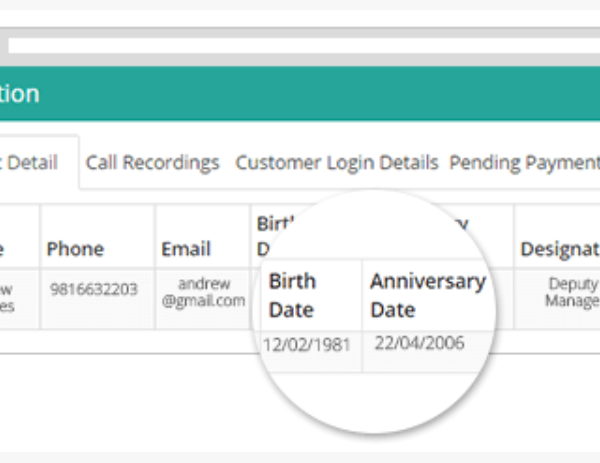Click the magnified Birth Date header
600x463 pixels.
tap(292, 295)
